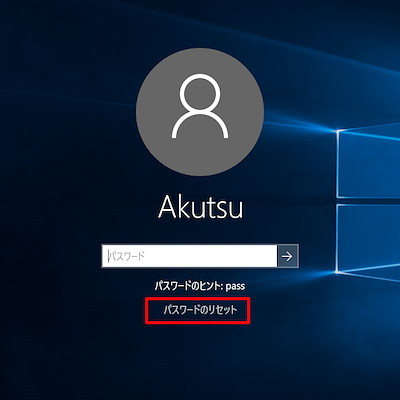The height and width of the screenshot is (400, 400).
Task: Open the パスワードのリセット link
Action: (200, 310)
